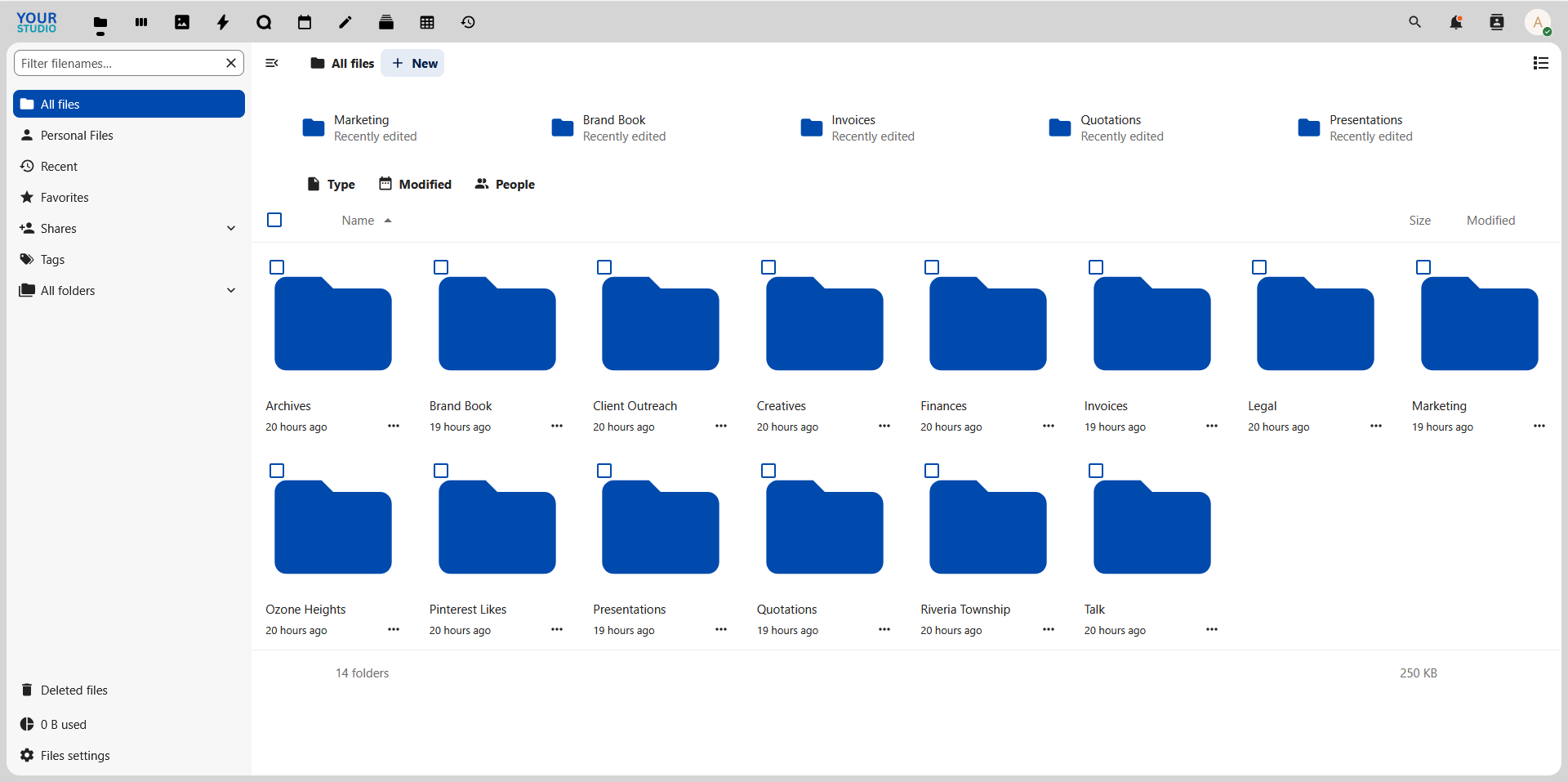Open recently edited Quotations folder shortcut
The image size is (1568, 782).
point(1107,128)
